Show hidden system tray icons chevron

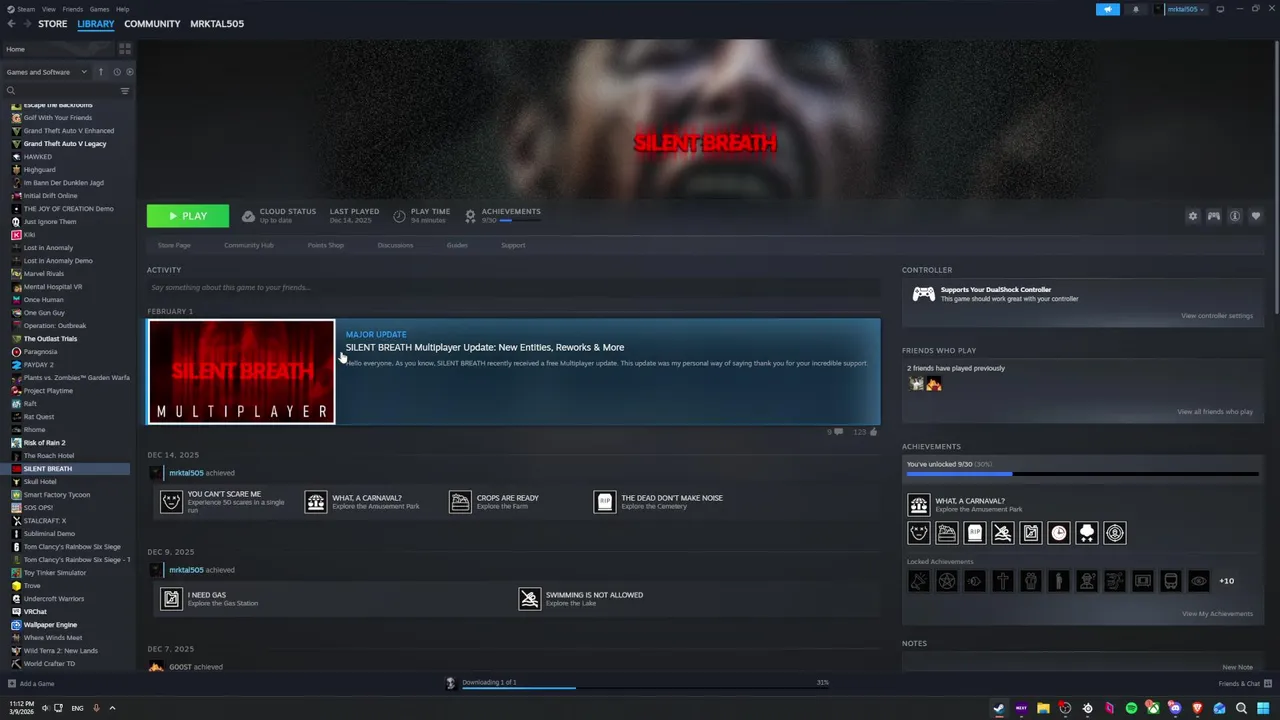coord(112,708)
